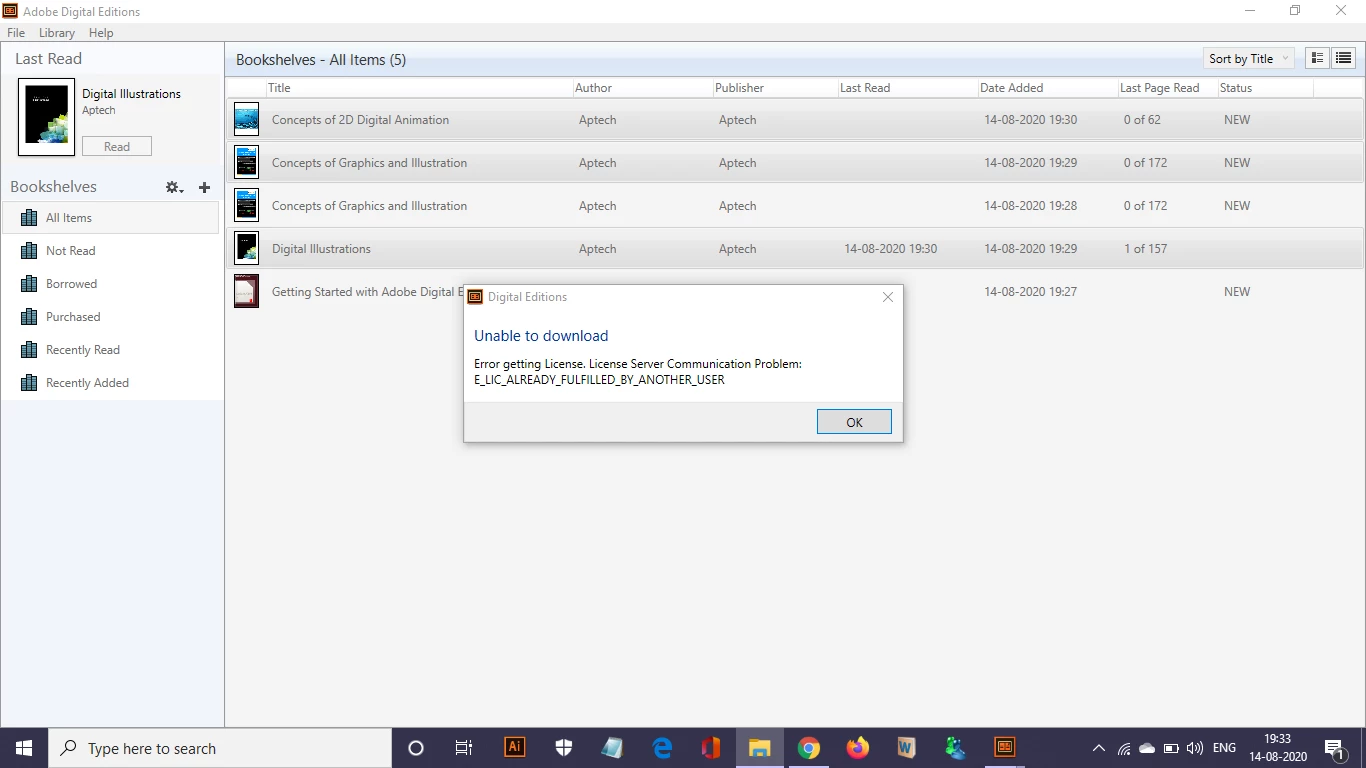1366x768 pixels.
Task: Select the Purchased bookshelf
Action: (x=111, y=317)
